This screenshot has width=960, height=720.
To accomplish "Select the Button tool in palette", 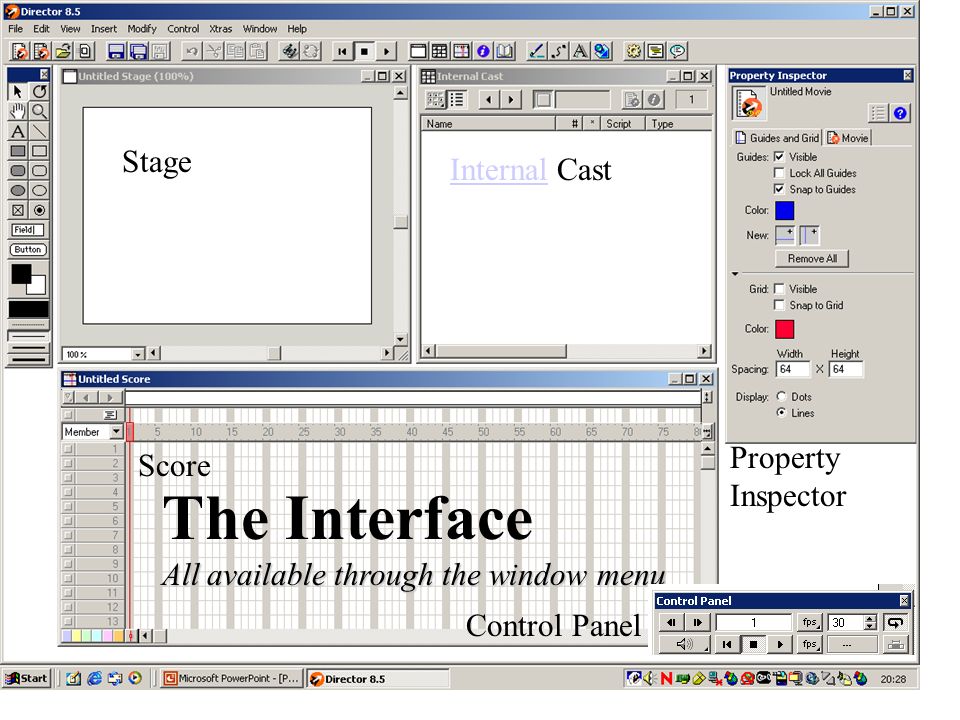I will (28, 250).
